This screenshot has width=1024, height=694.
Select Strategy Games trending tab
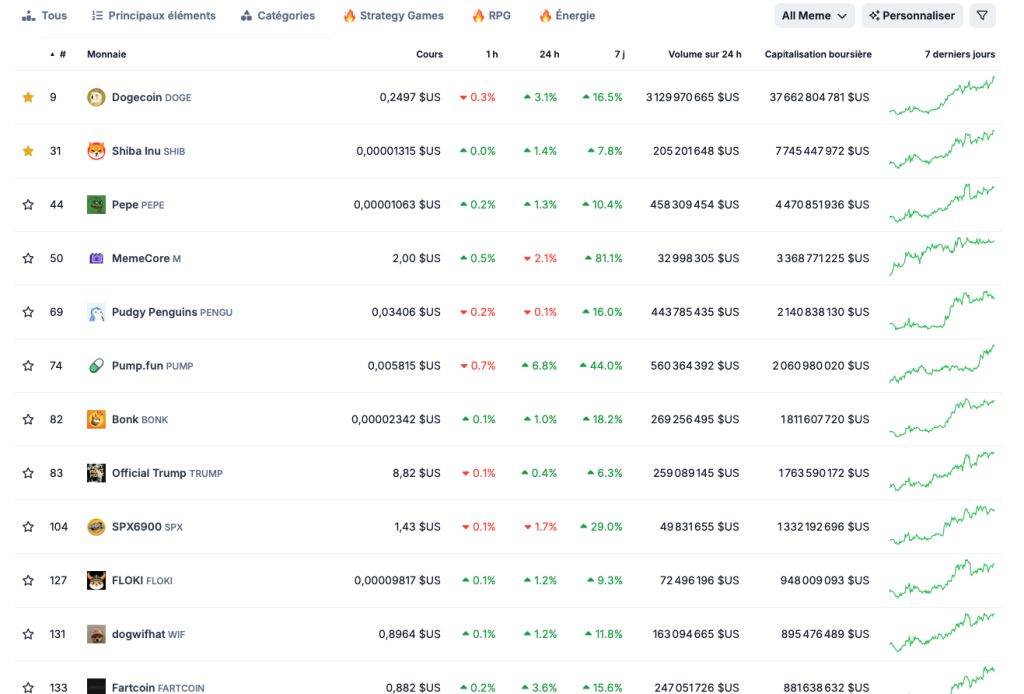393,16
